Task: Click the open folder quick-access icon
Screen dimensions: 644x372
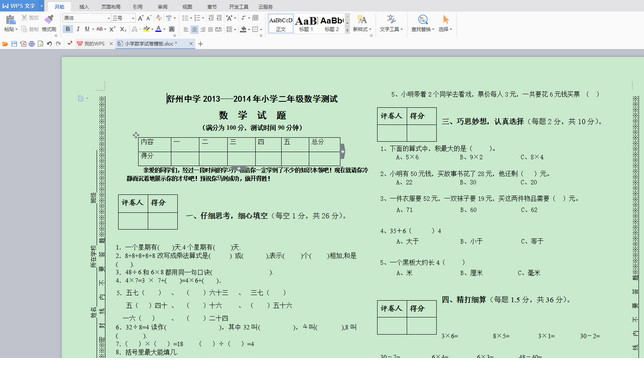Action: (x=5, y=44)
